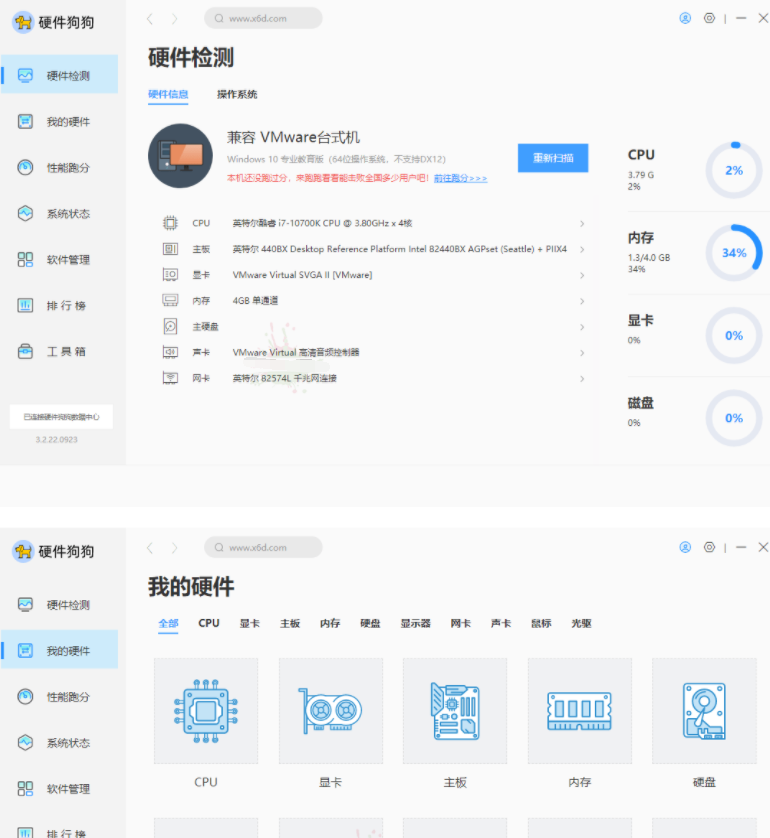Click the CPU 2% usage ring
This screenshot has height=838, width=770.
coord(734,170)
